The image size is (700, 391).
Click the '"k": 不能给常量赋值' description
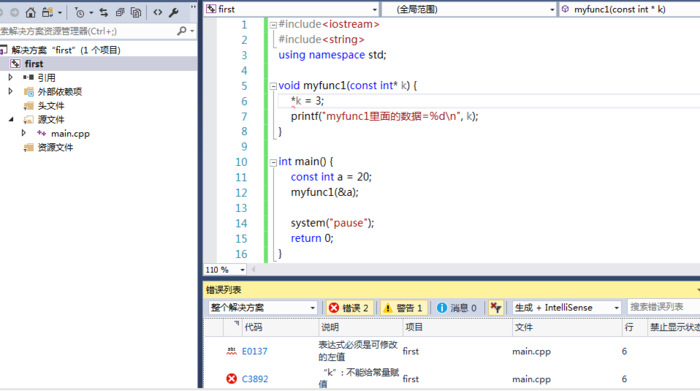[358, 378]
